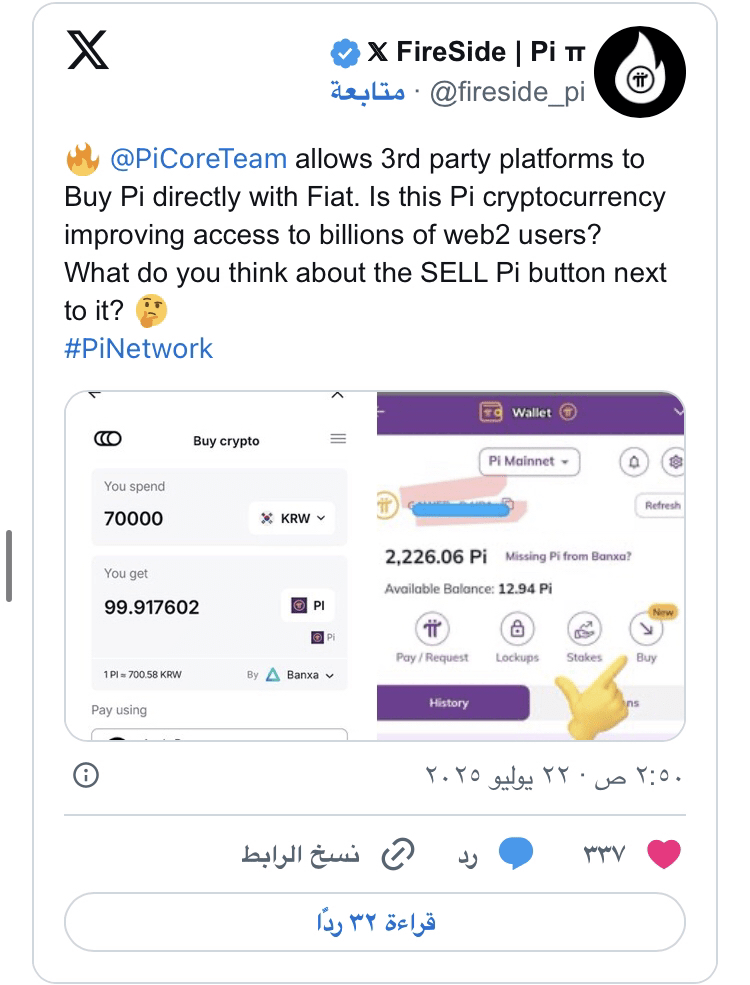The height and width of the screenshot is (985, 750).
Task: Click the follow link beside @fireside_pi
Action: [x=367, y=92]
